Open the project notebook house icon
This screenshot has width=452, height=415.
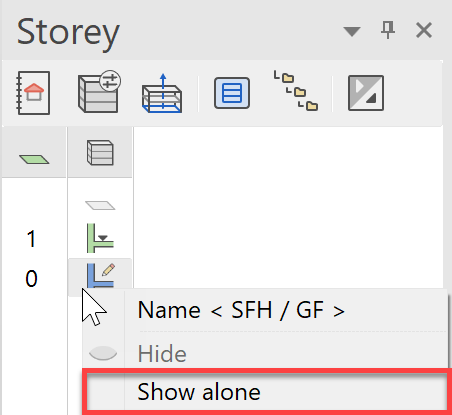(x=33, y=93)
